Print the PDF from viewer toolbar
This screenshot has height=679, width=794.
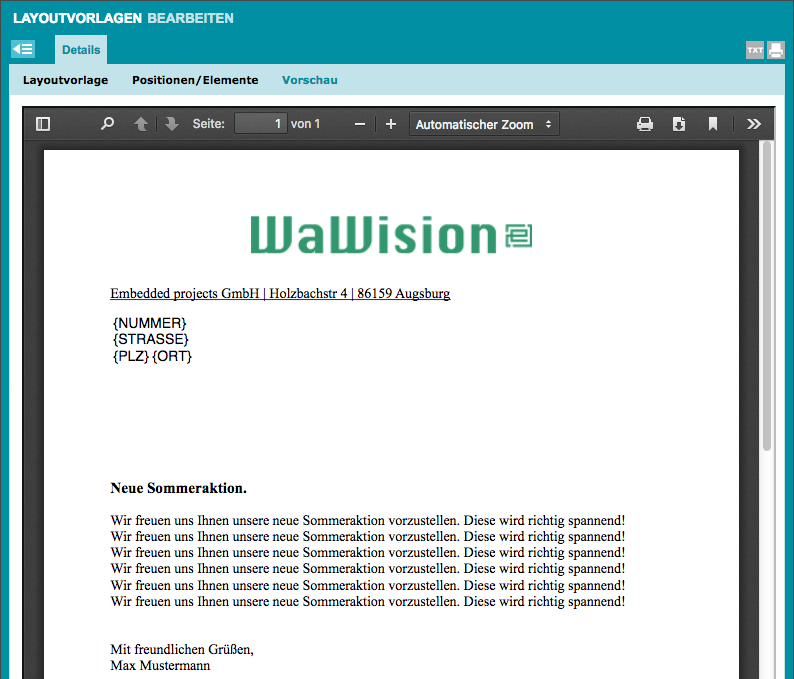pyautogui.click(x=645, y=124)
